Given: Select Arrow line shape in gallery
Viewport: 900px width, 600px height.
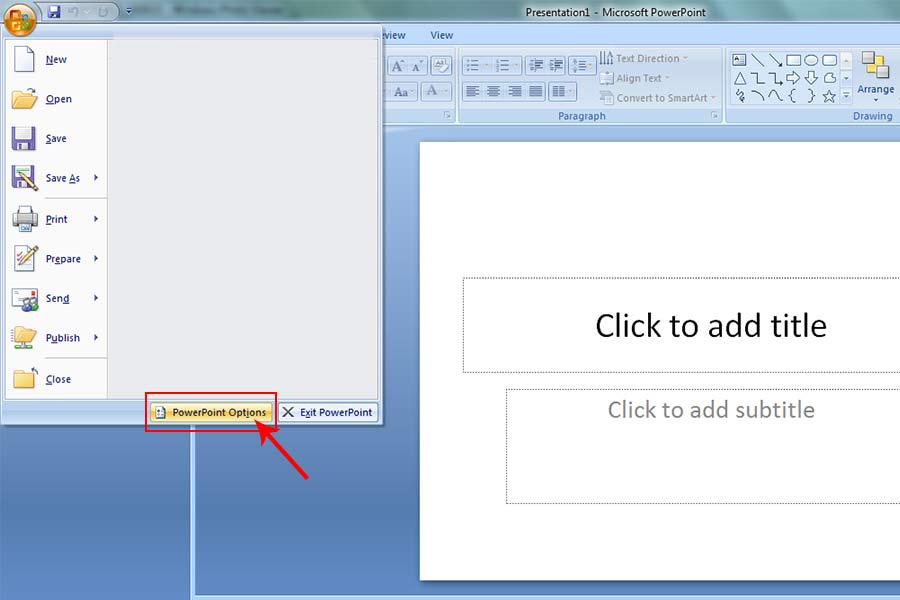Looking at the screenshot, I should pyautogui.click(x=775, y=60).
